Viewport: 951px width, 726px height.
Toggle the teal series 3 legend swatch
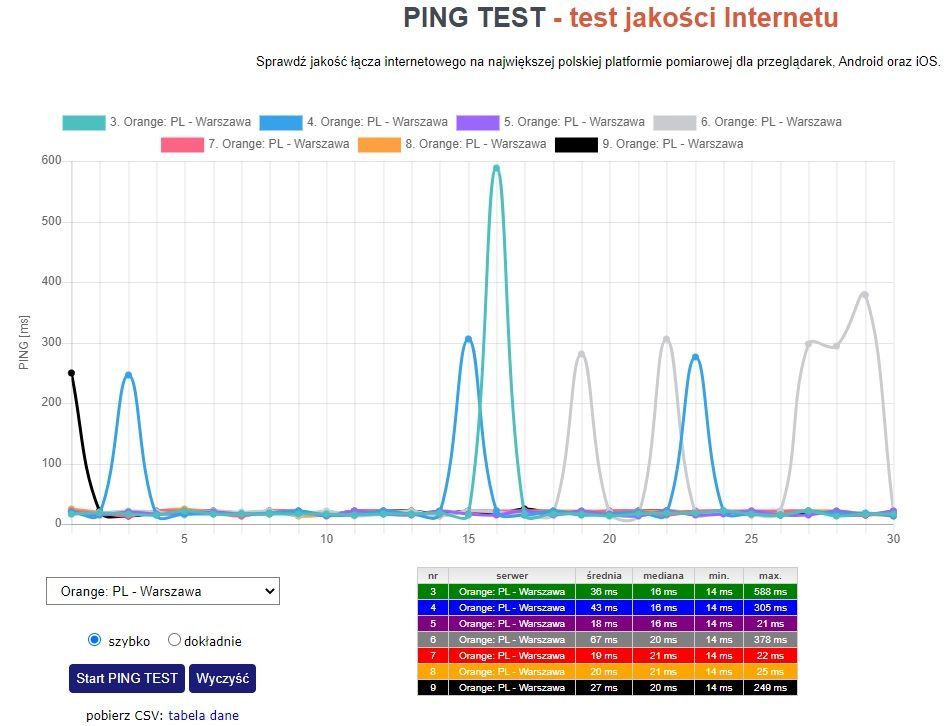point(83,122)
